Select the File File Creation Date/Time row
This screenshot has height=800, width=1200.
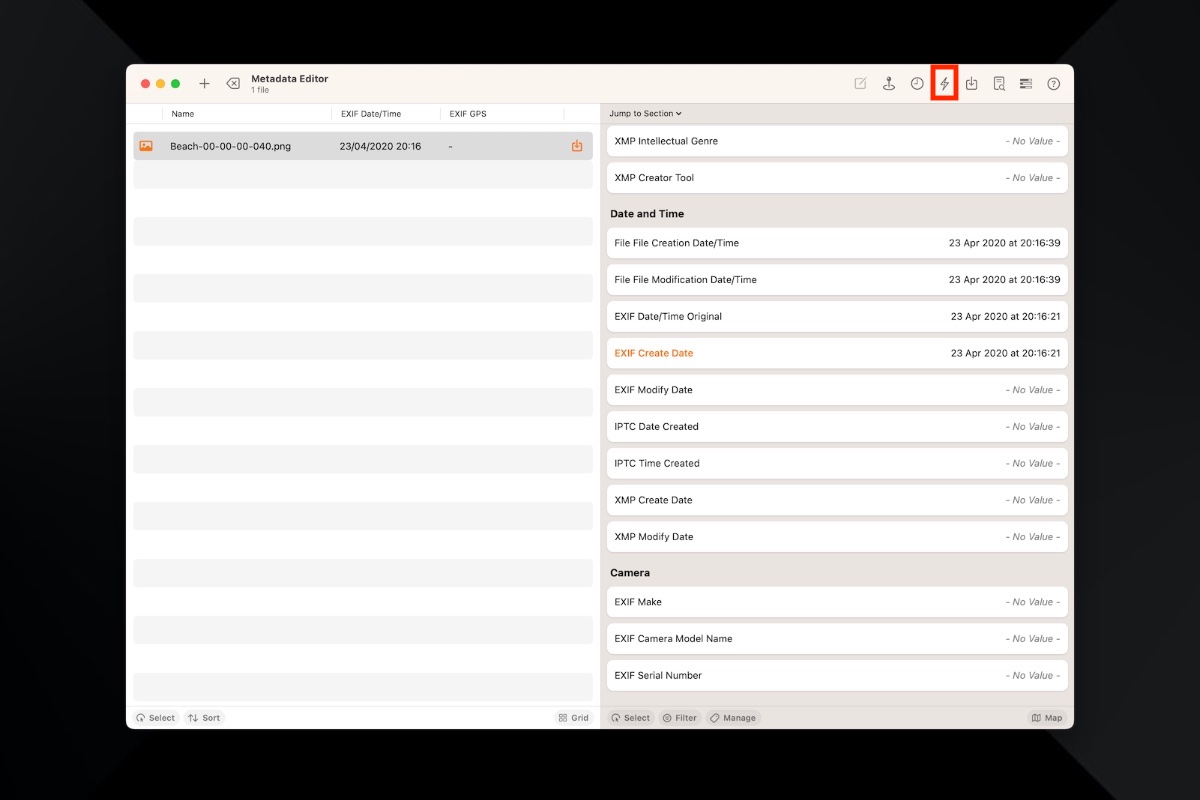837,243
